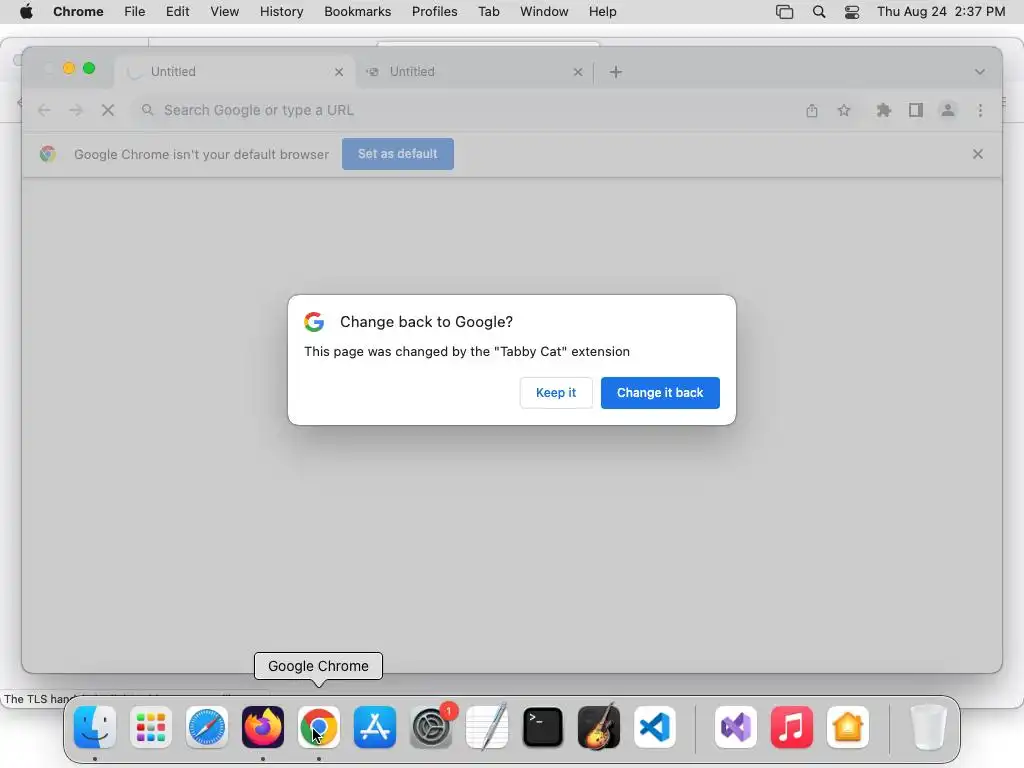The width and height of the screenshot is (1024, 768).
Task: Close the first Untitled tab
Action: (x=338, y=72)
